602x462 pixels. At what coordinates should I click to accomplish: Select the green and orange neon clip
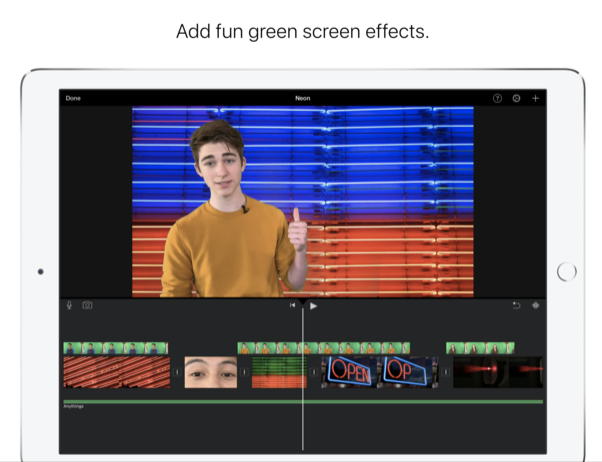(x=279, y=372)
